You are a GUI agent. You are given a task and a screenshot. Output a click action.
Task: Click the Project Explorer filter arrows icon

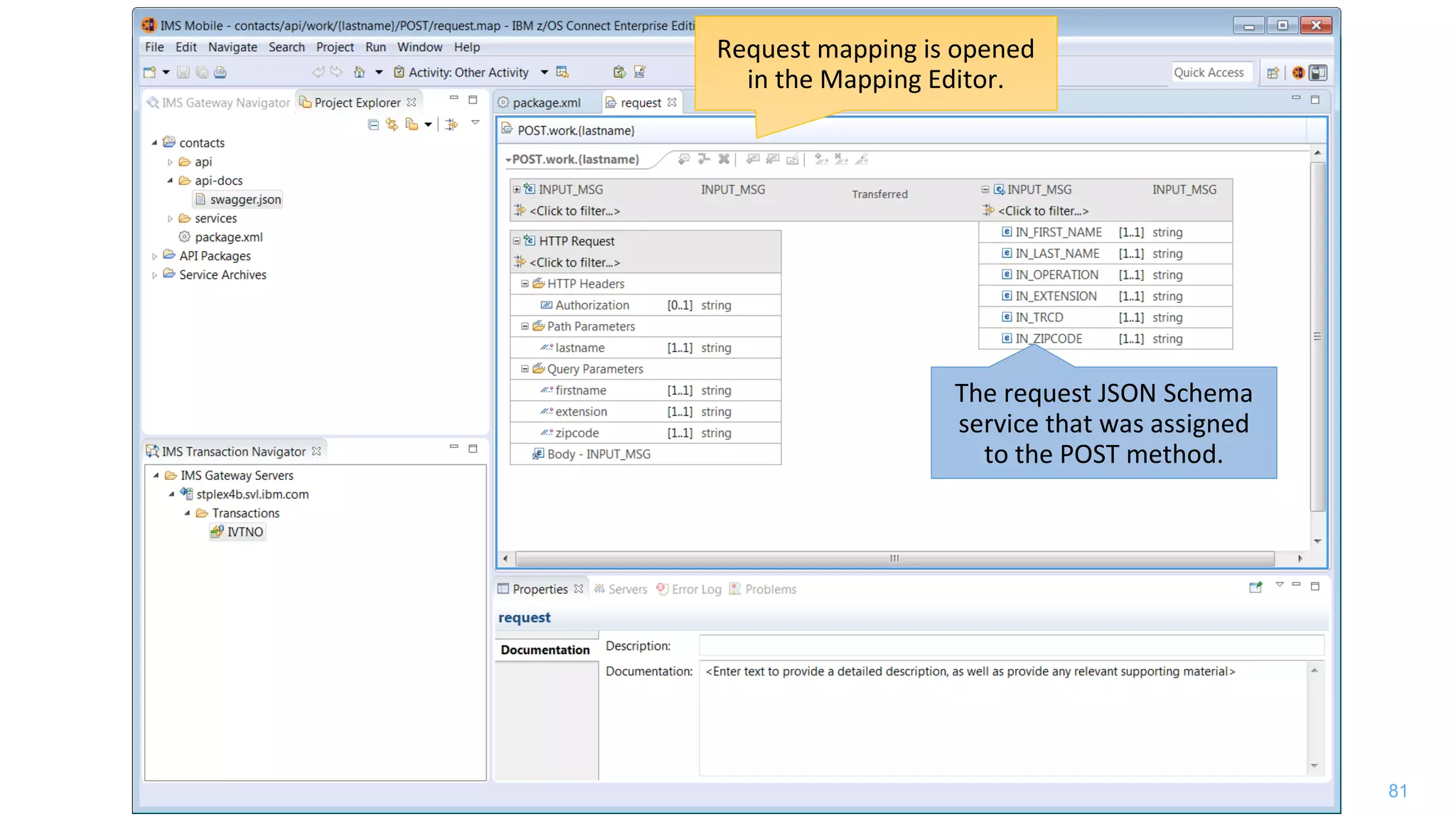click(x=451, y=124)
